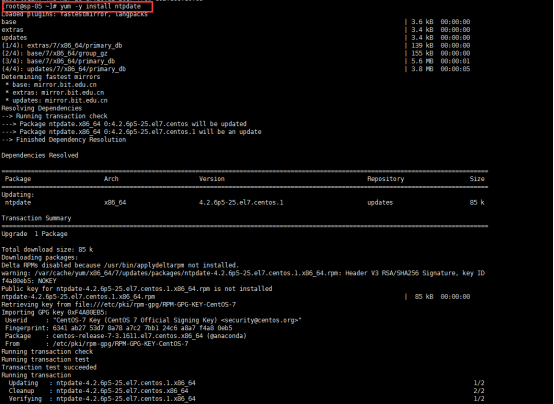Click the 'Verifying : ntpdate-4.2.6p5-25' line
This screenshot has height=404, width=554.
(102, 399)
